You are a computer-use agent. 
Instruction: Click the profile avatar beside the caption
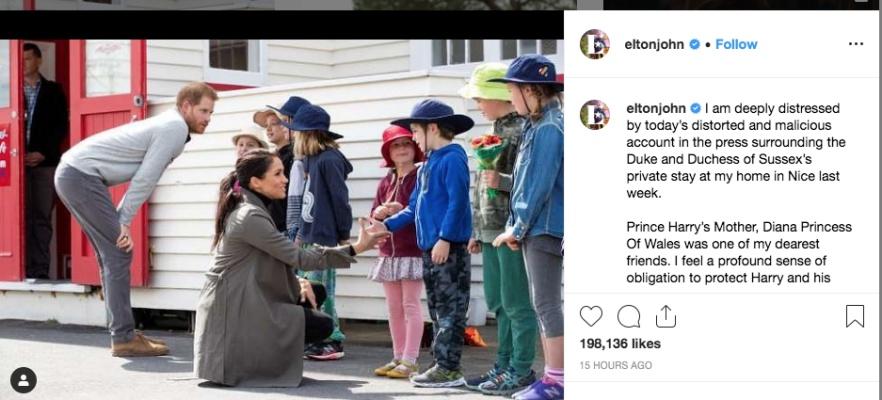point(595,115)
